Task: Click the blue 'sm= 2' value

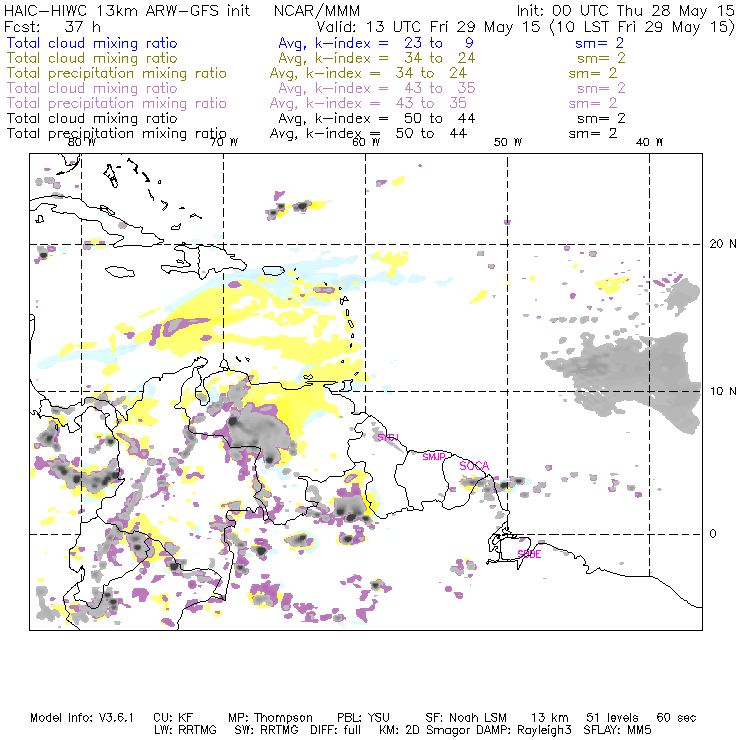Action: click(599, 43)
